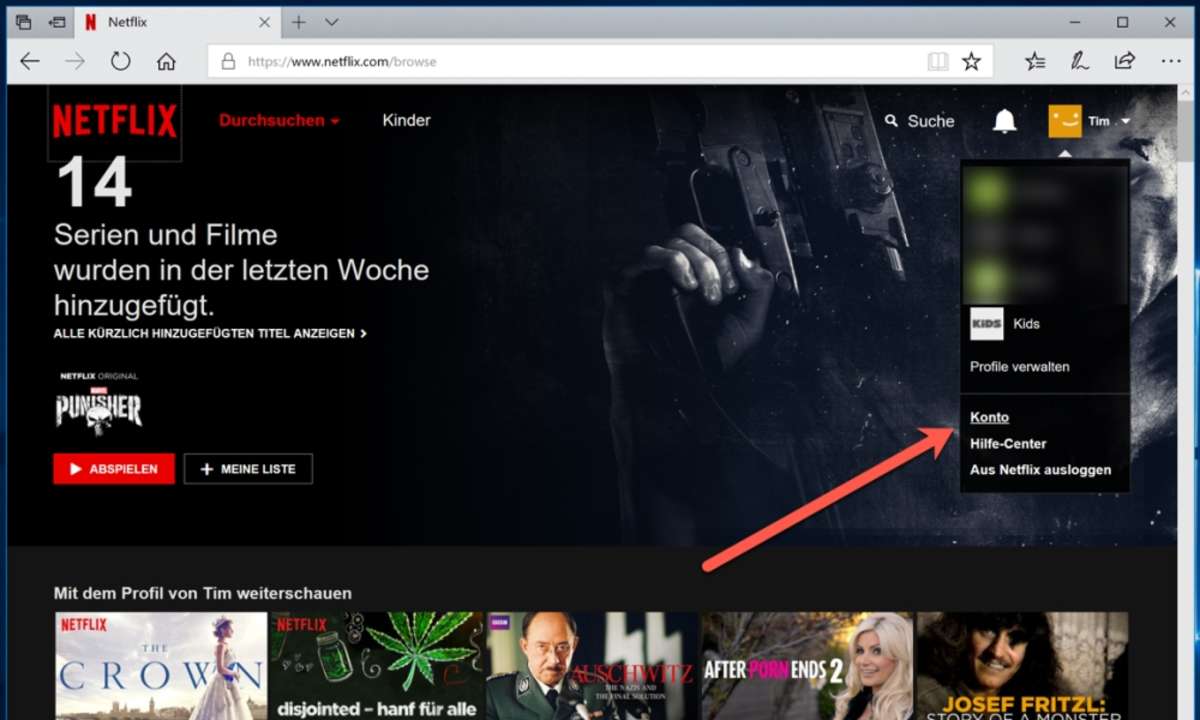
Task: Click the Netflix logo in the page header
Action: point(115,121)
